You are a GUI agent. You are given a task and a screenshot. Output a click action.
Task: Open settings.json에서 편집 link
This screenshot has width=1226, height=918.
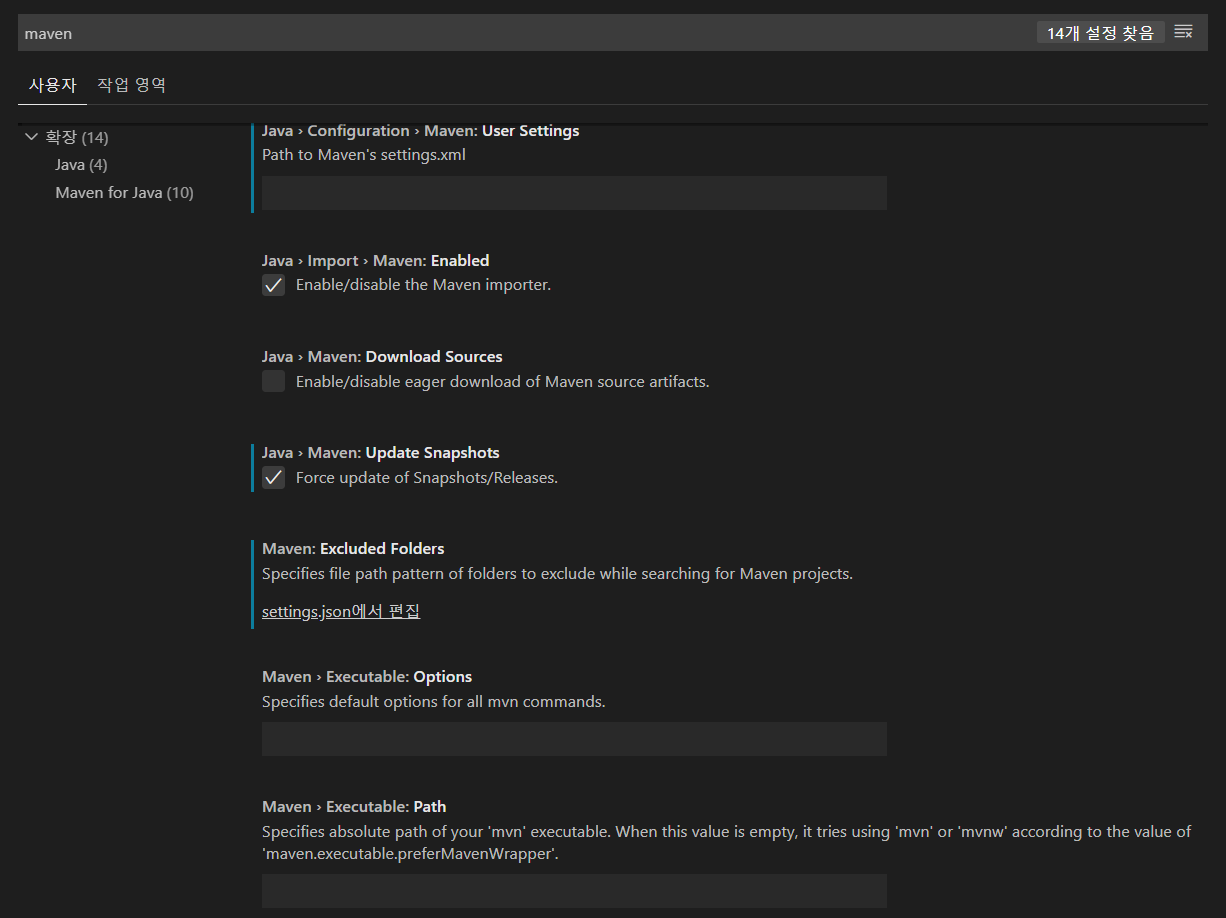[x=341, y=611]
